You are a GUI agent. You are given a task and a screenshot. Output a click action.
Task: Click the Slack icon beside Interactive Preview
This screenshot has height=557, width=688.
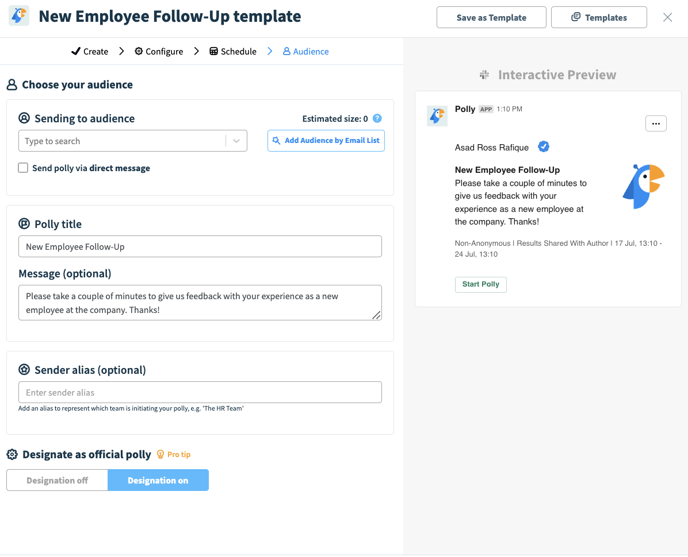(484, 75)
